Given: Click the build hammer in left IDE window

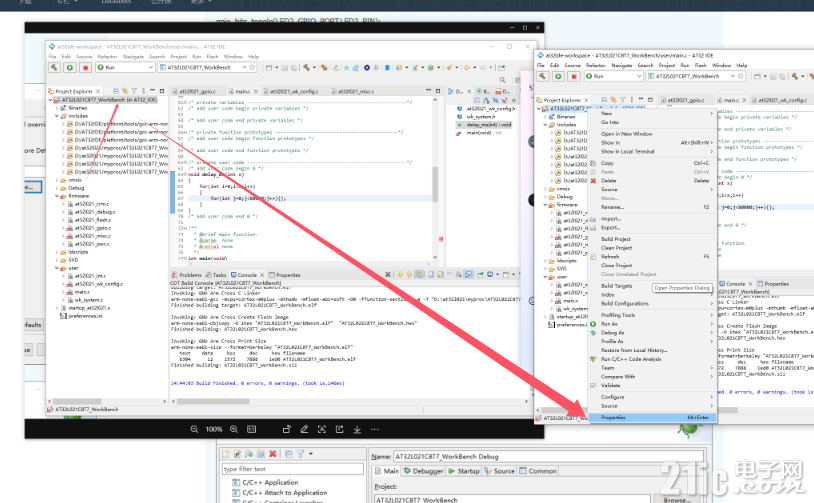Looking at the screenshot, I should click(x=55, y=67).
